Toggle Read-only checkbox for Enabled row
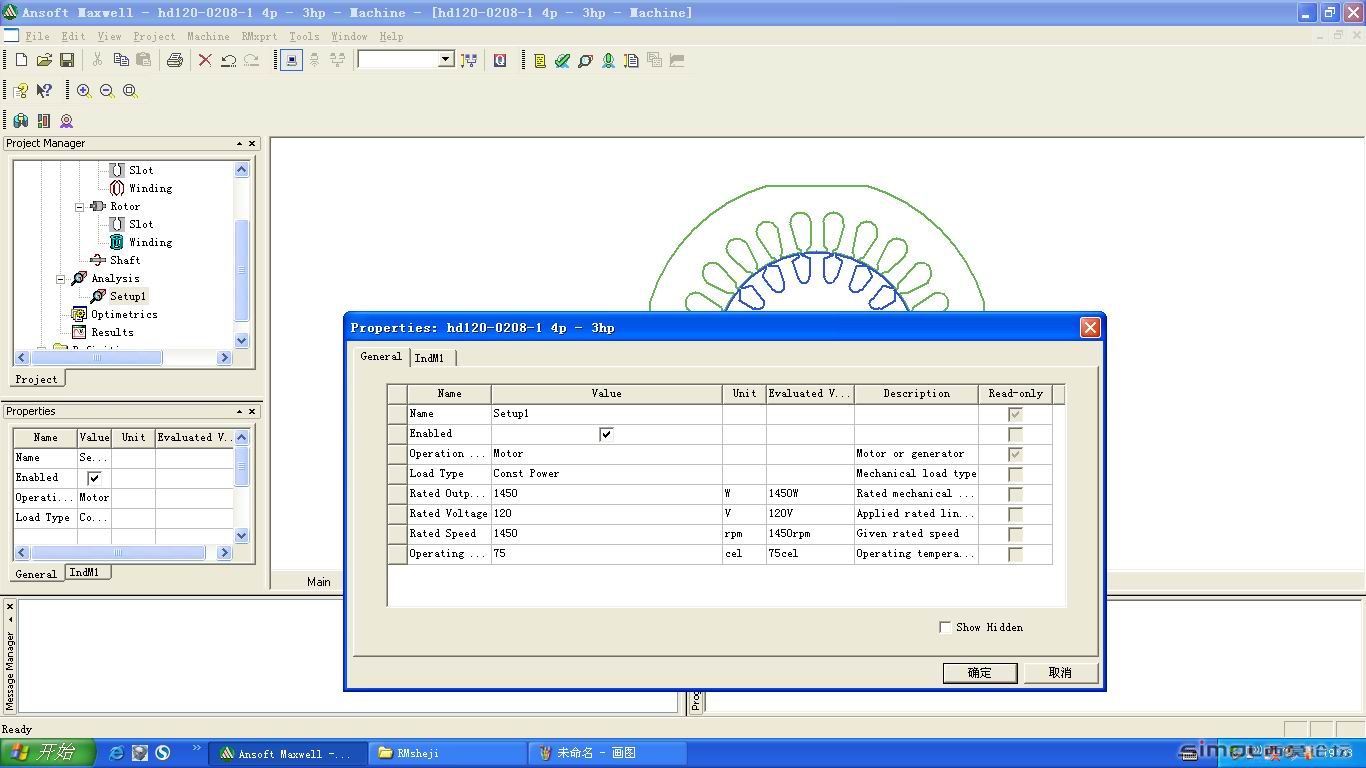 1015,434
